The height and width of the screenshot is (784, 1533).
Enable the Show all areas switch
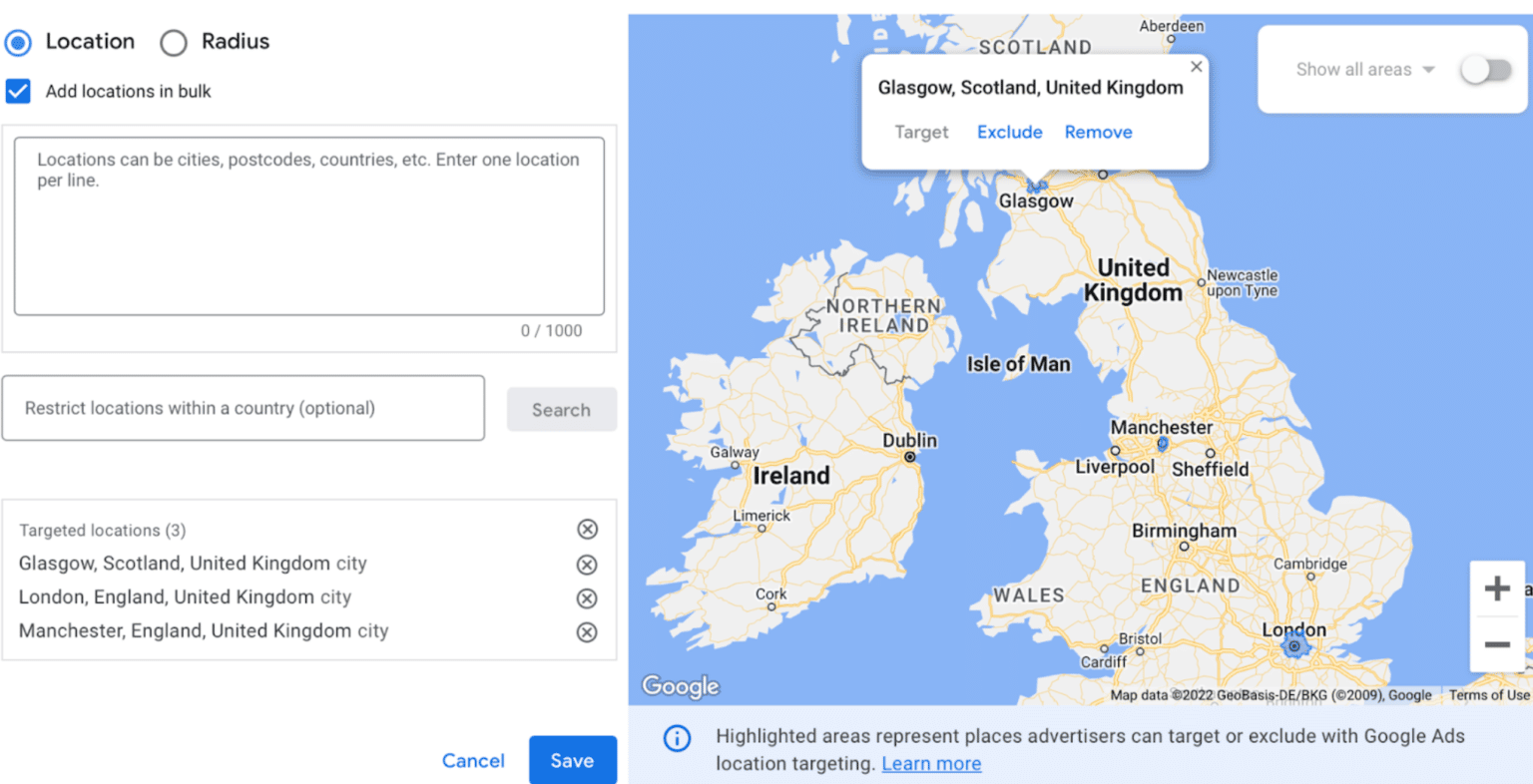coord(1486,70)
